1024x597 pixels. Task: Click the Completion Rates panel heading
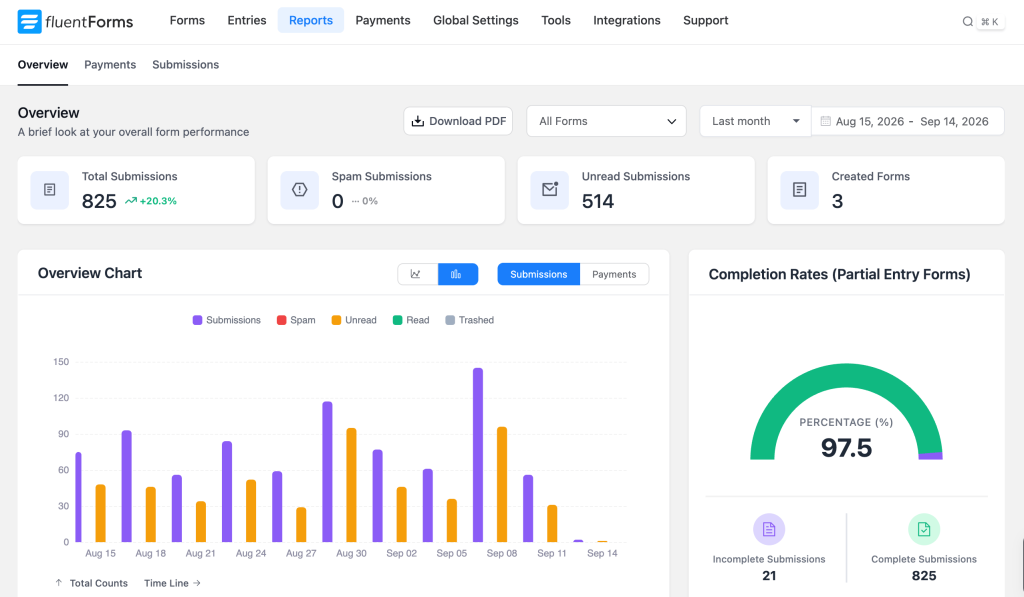click(x=839, y=274)
